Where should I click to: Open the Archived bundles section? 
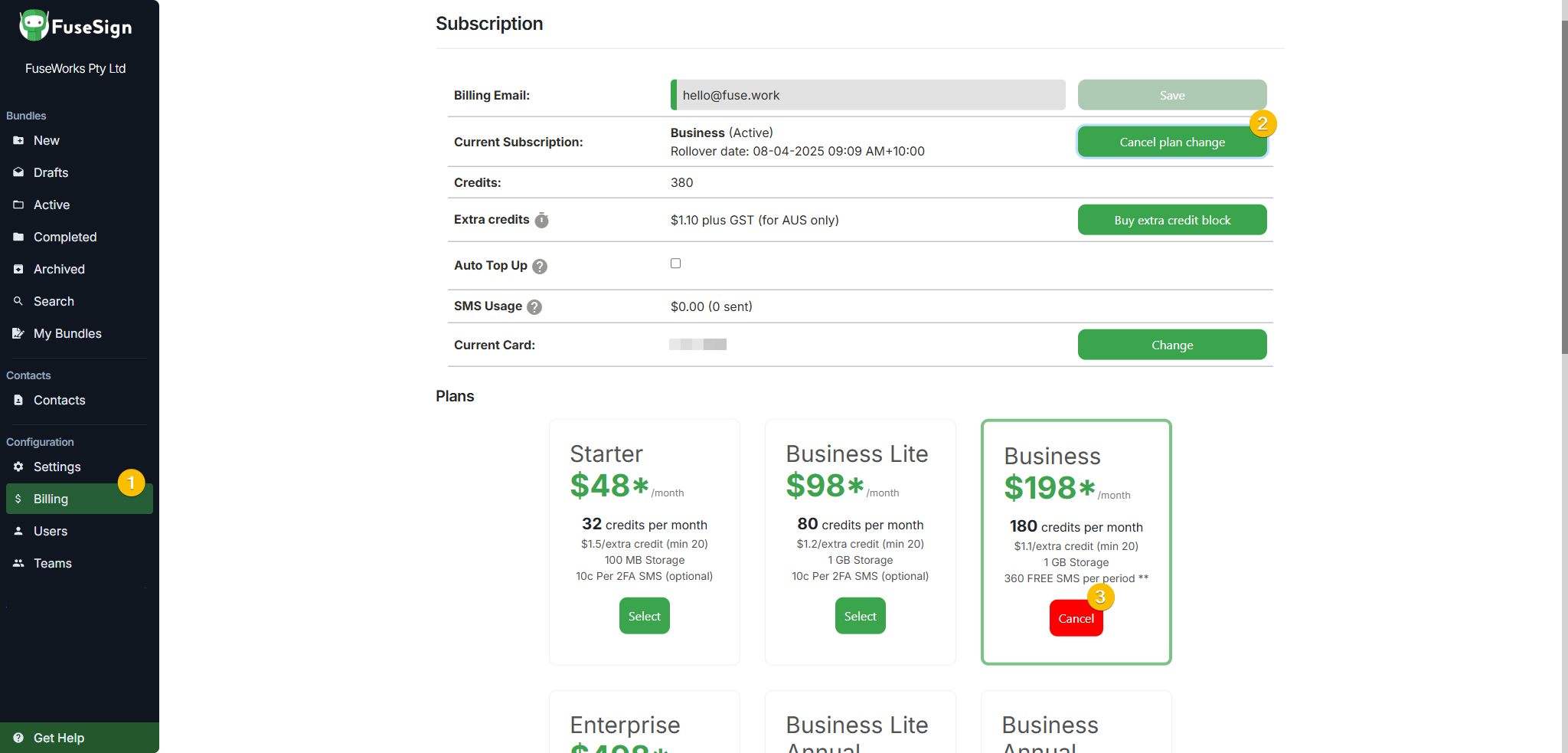tap(58, 269)
